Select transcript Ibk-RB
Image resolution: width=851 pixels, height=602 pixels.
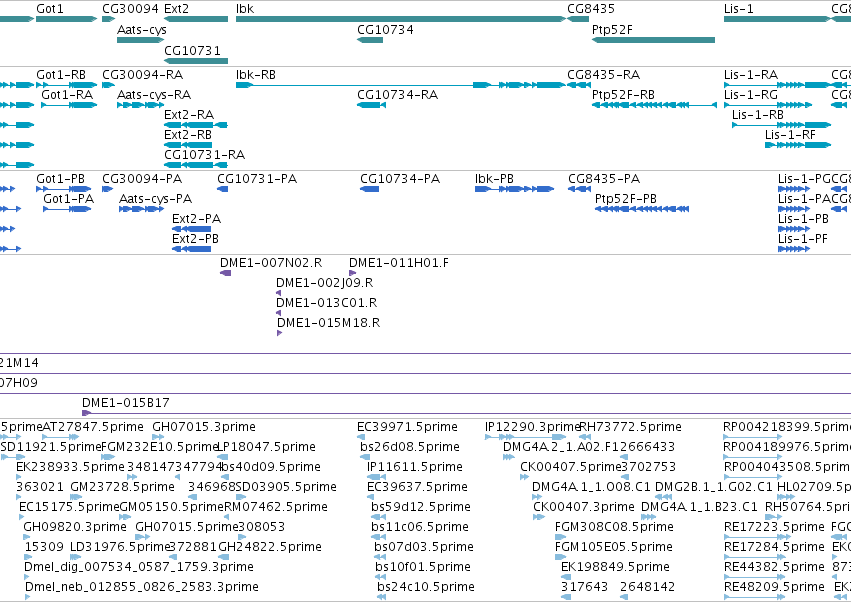(401, 85)
